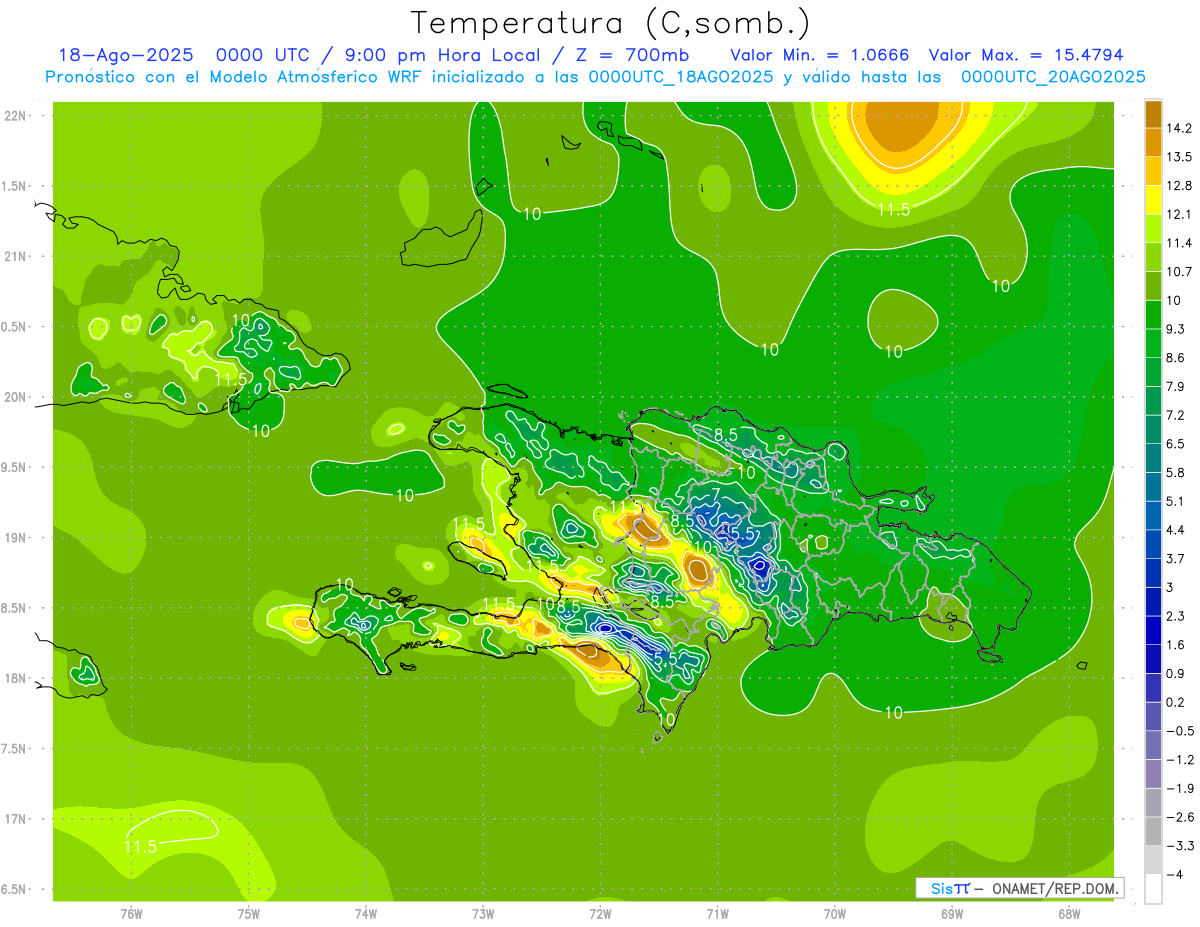Click the "SisTT - ONAMET/REP.DOM." label box

click(1019, 888)
